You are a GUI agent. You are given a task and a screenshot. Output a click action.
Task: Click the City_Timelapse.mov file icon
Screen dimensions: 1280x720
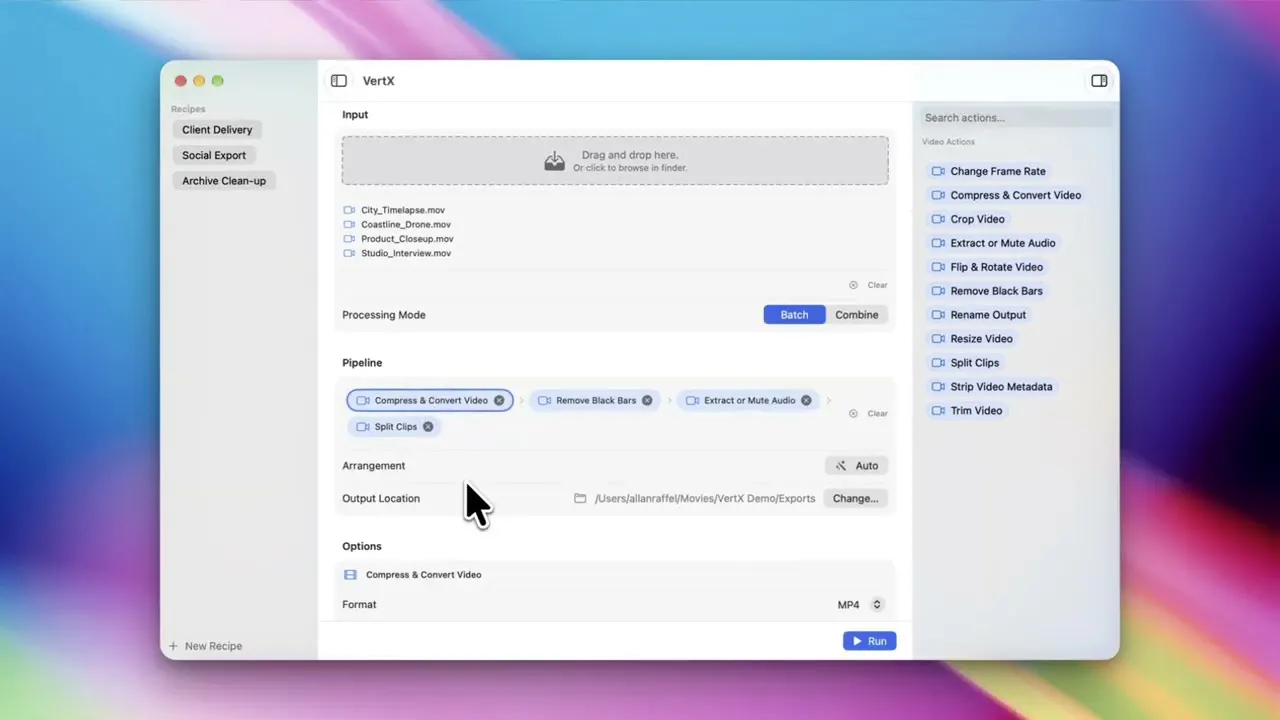(x=349, y=210)
